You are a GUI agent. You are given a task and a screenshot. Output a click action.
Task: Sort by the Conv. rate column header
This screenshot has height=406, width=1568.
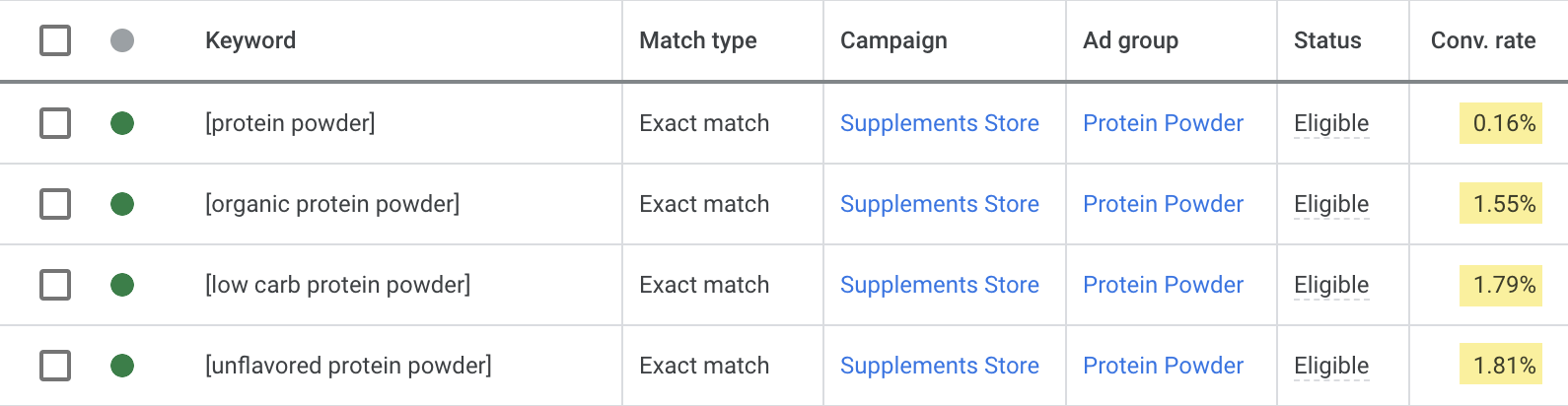(x=1483, y=40)
